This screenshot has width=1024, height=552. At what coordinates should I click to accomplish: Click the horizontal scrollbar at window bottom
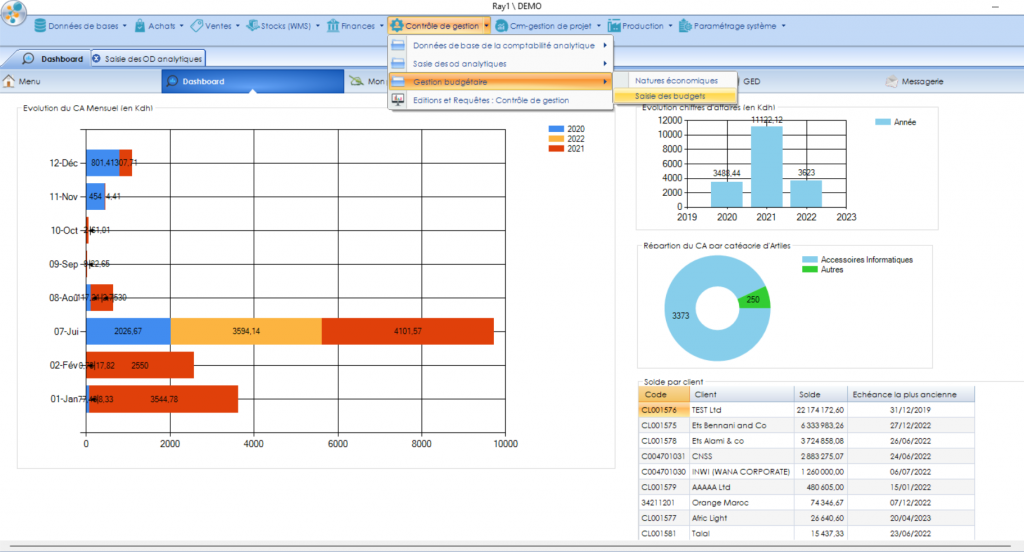coord(512,546)
